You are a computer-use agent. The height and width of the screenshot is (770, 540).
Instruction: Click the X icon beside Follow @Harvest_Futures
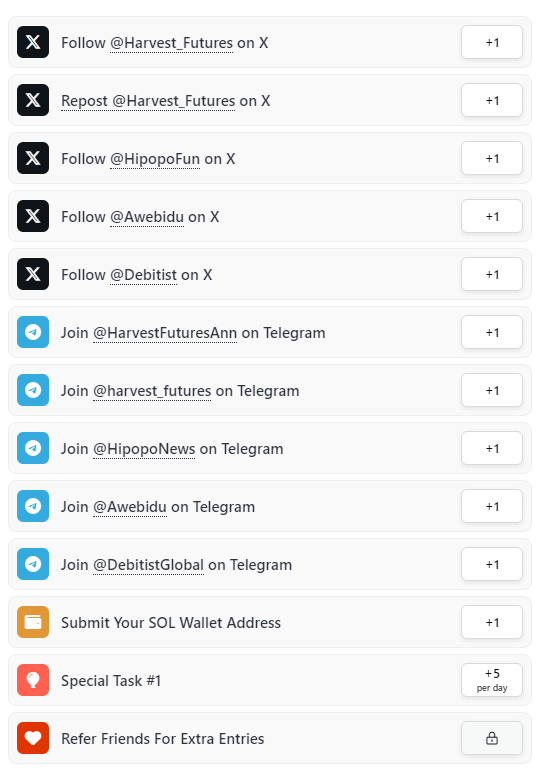[33, 42]
